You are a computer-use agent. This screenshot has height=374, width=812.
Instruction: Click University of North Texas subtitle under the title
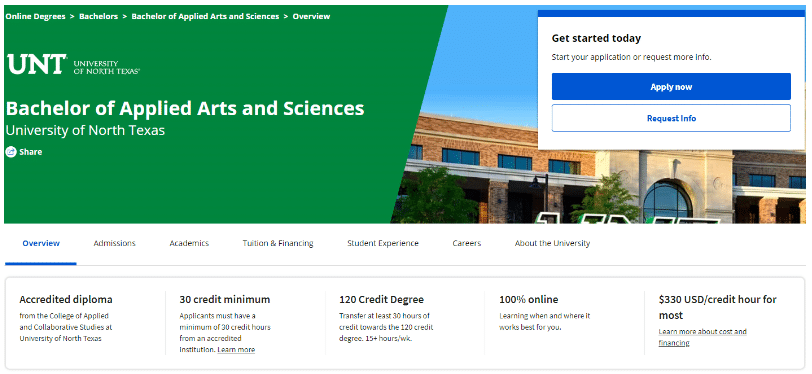(x=85, y=130)
